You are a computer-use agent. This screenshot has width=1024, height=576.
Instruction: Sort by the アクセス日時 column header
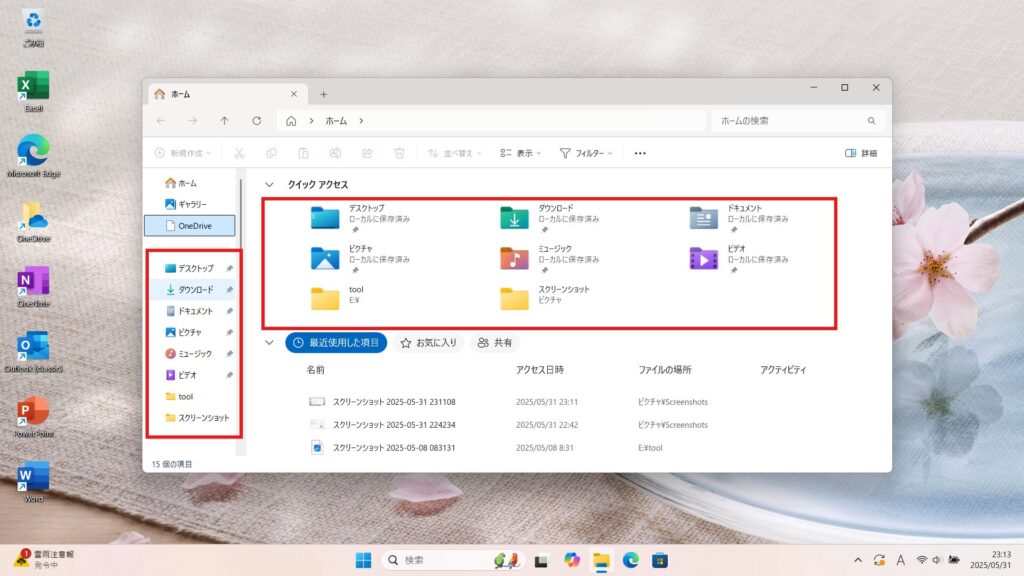click(x=539, y=370)
